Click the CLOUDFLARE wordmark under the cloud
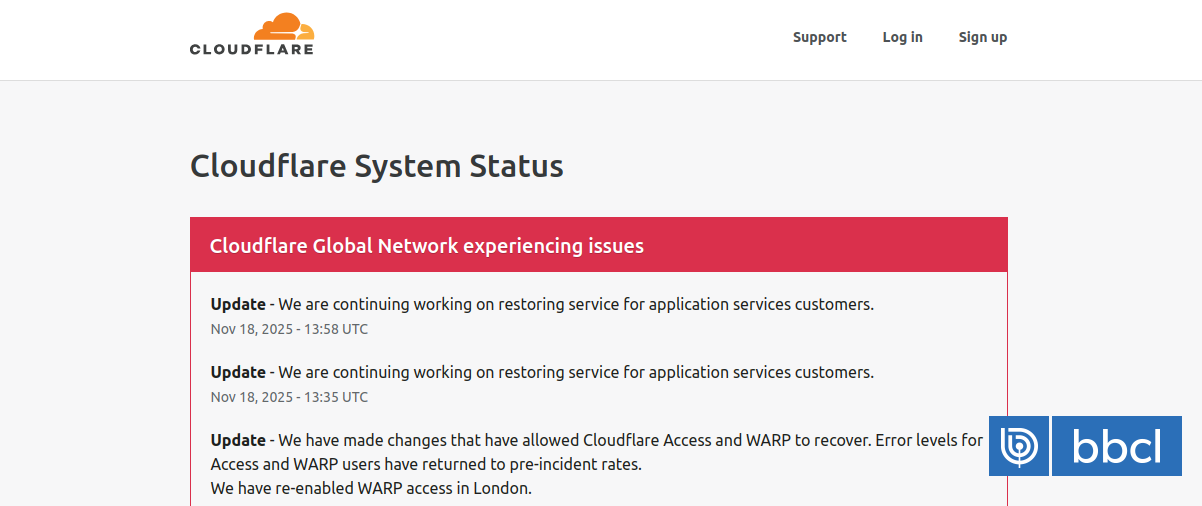The image size is (1202, 506). [252, 49]
